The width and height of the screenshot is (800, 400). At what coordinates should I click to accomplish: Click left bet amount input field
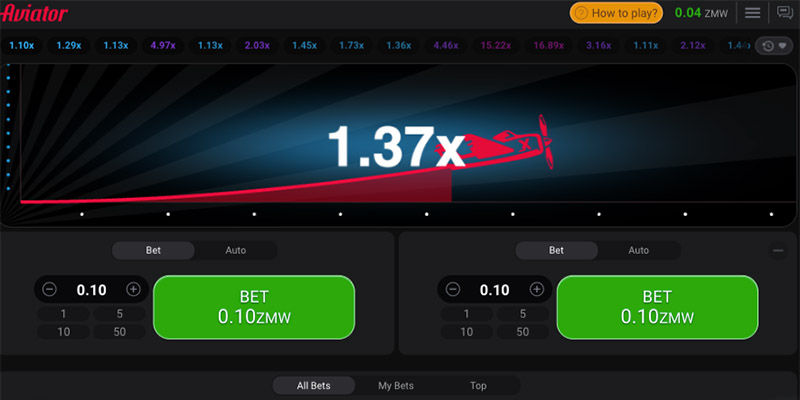pos(91,289)
